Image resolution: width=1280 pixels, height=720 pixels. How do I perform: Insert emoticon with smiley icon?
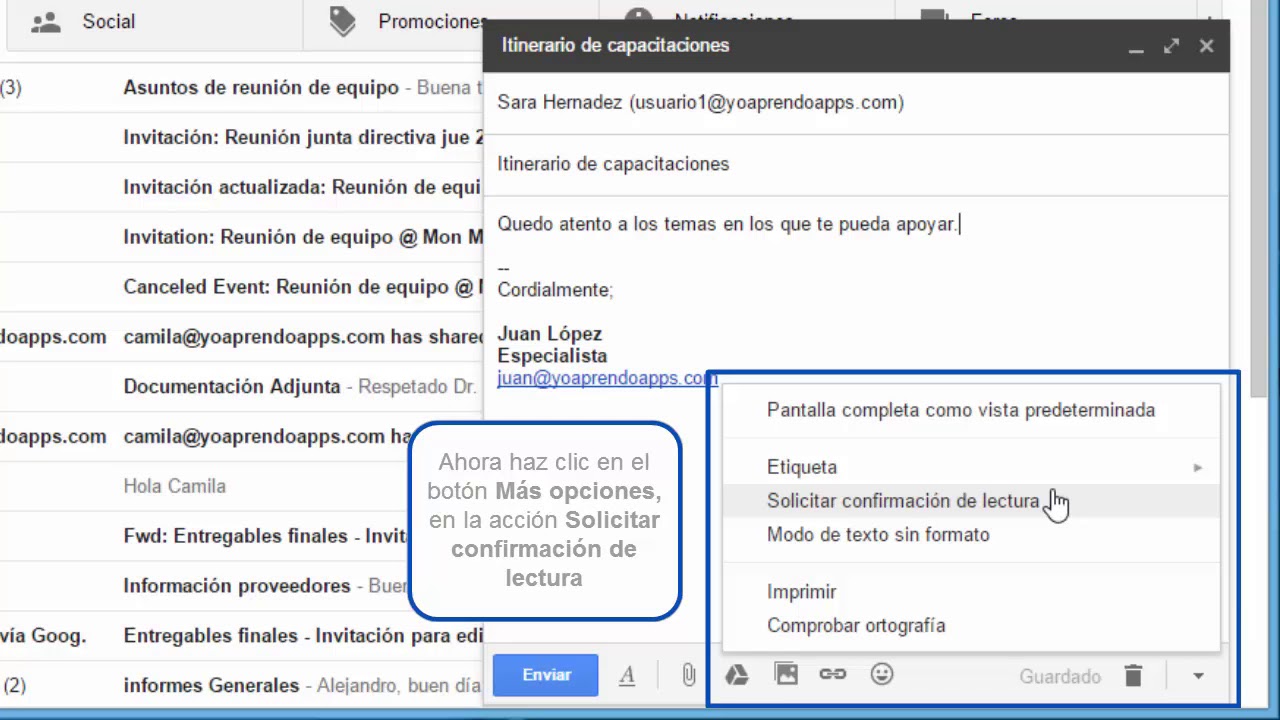881,674
